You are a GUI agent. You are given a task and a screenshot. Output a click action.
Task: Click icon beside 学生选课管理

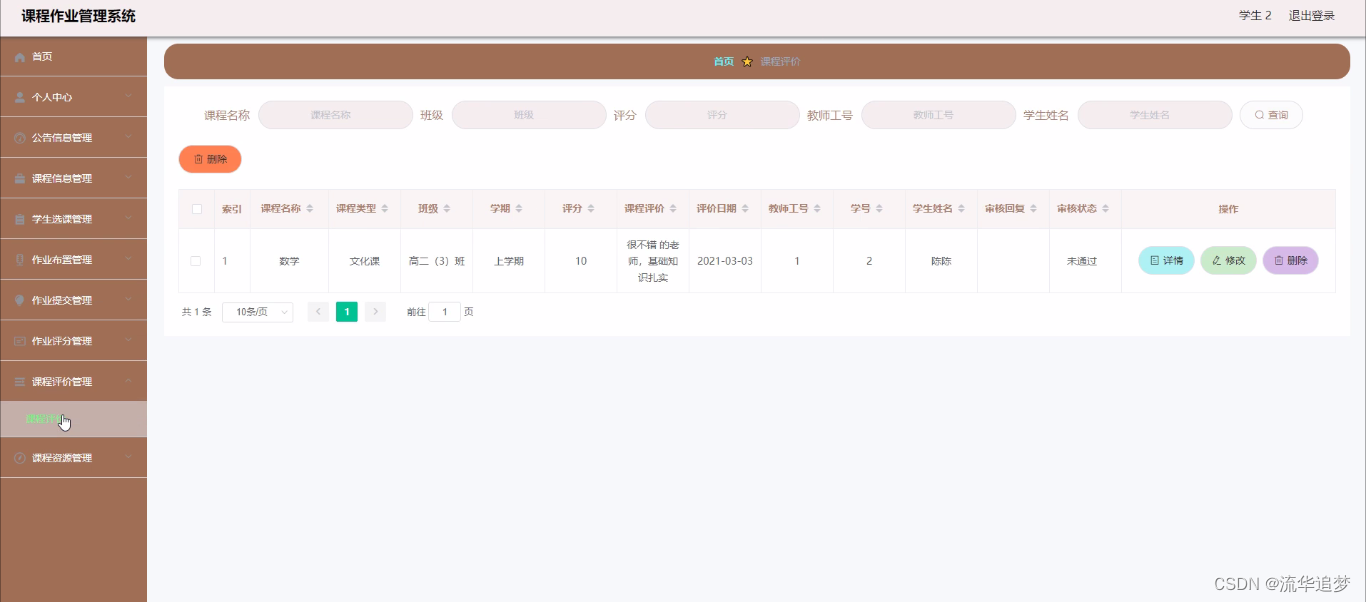(20, 219)
